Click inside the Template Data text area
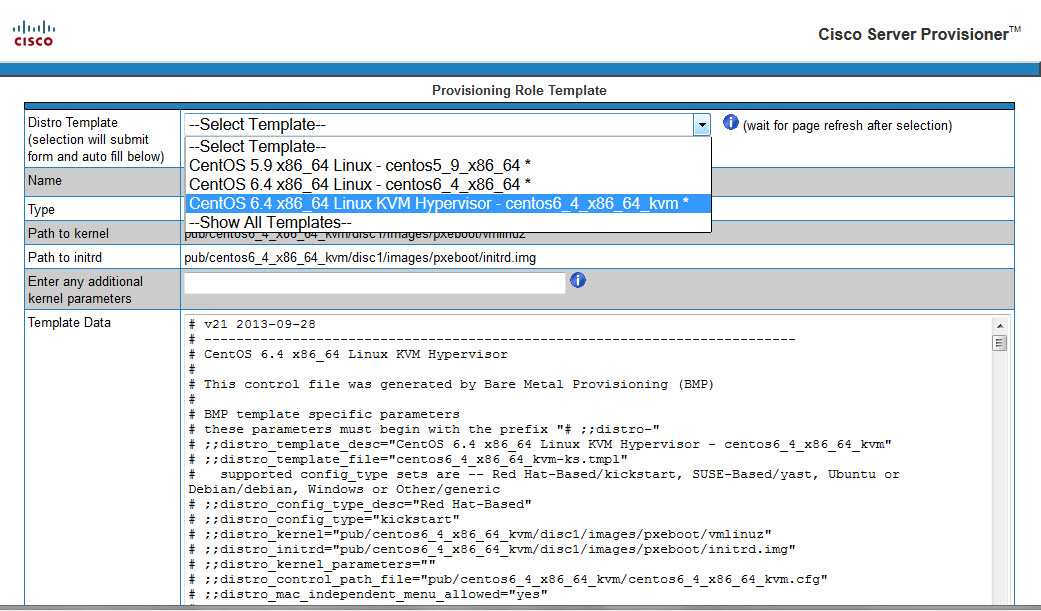 click(x=590, y=460)
